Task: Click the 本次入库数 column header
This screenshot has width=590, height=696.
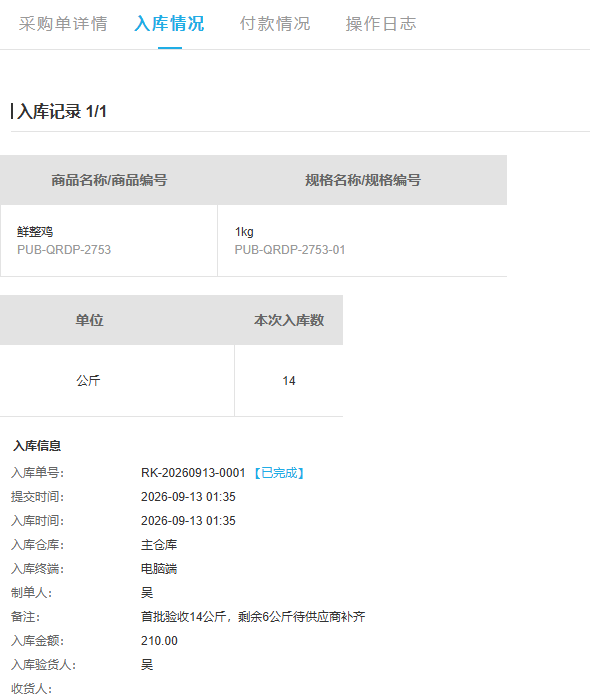Action: [289, 320]
